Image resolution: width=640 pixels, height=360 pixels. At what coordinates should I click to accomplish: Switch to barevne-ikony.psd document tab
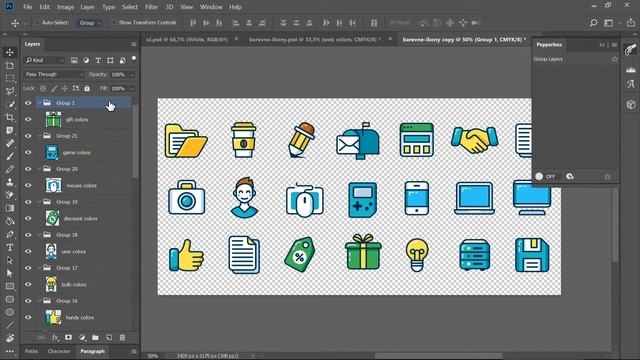[315, 40]
